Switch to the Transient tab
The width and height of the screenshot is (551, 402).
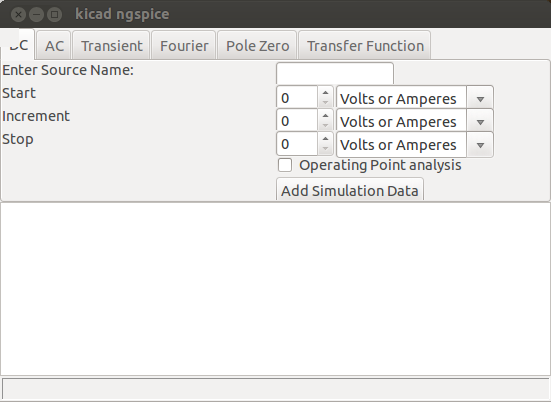pyautogui.click(x=111, y=46)
